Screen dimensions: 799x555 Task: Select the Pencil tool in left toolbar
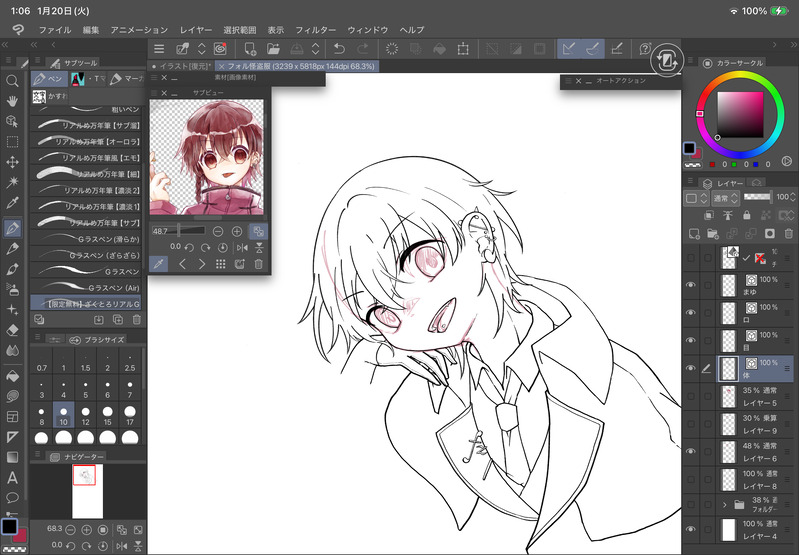click(x=12, y=248)
